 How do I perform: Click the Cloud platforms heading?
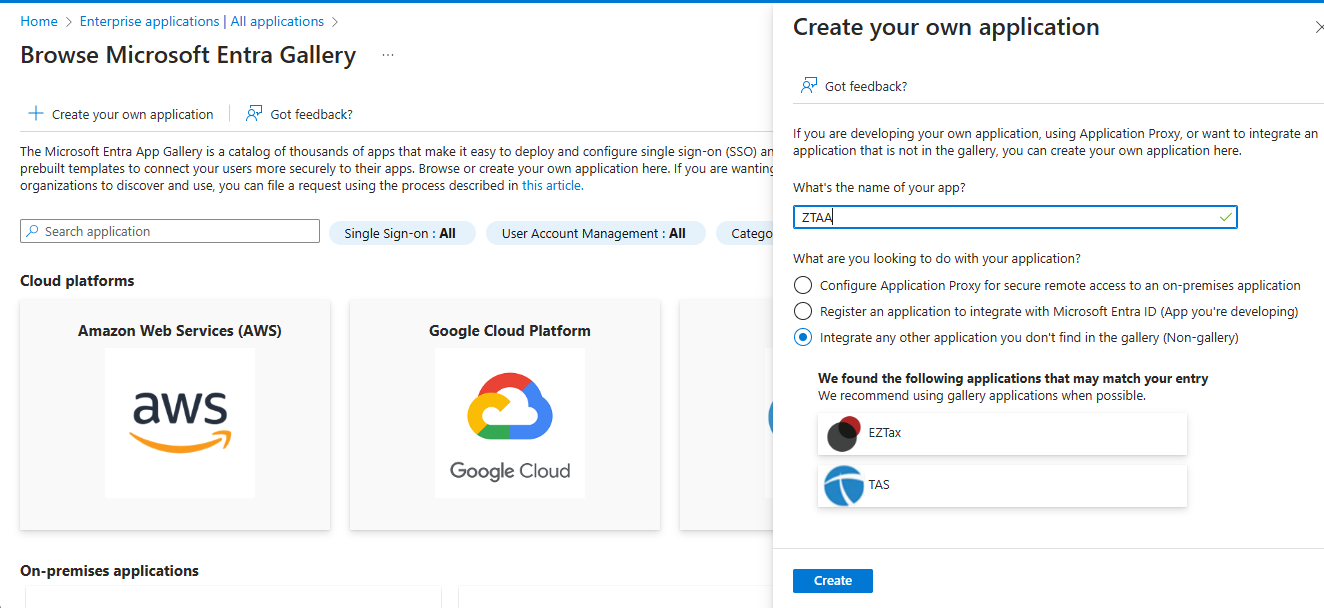(77, 281)
